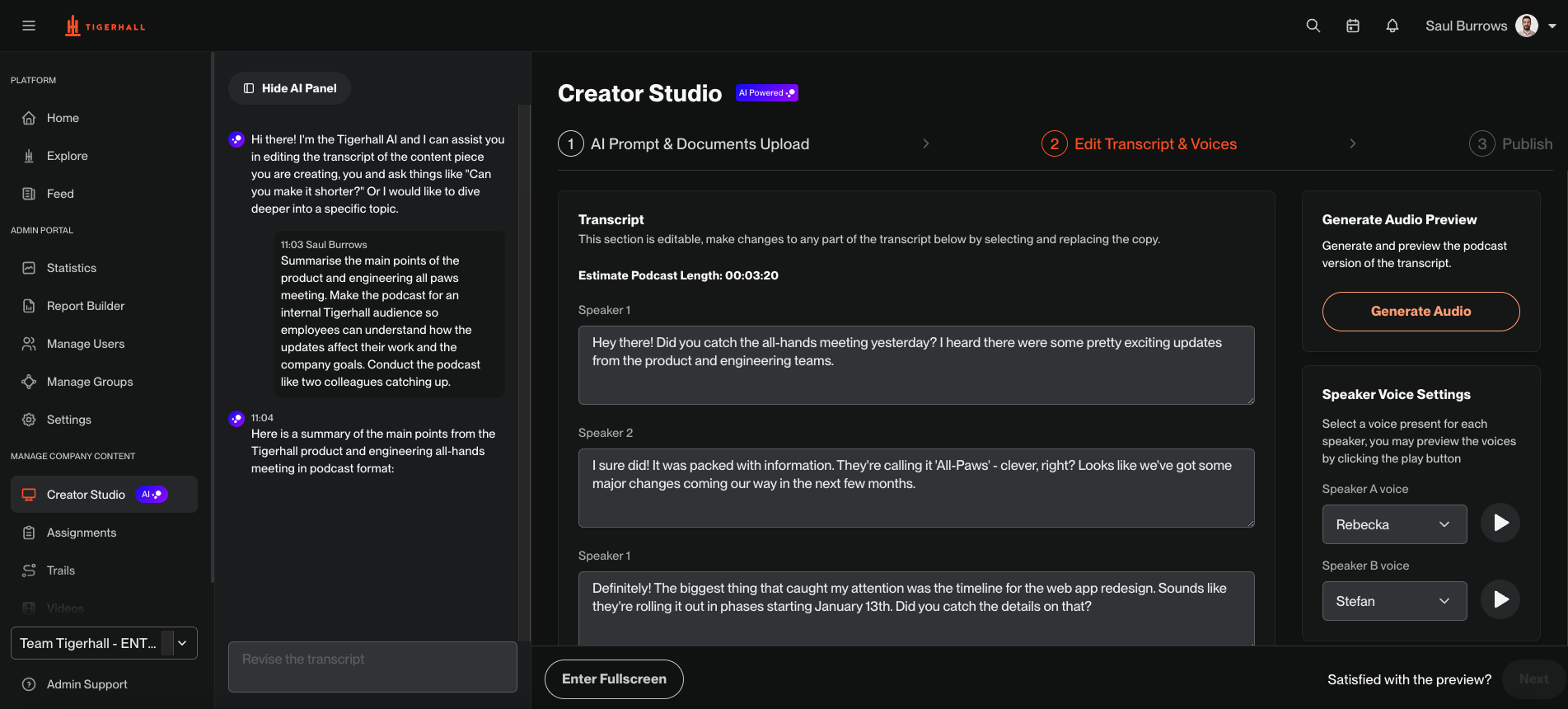Viewport: 1568px width, 709px height.
Task: Open the Speaker B voice dropdown
Action: point(1395,601)
